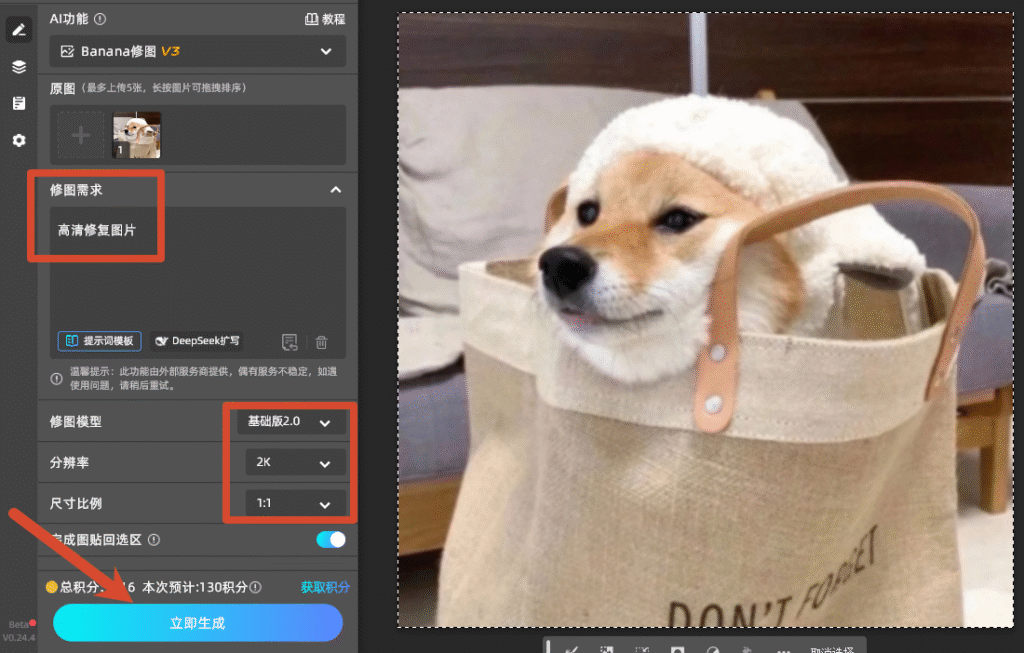Click the plus tile to add source image
The width and height of the screenshot is (1024, 653).
coord(81,135)
